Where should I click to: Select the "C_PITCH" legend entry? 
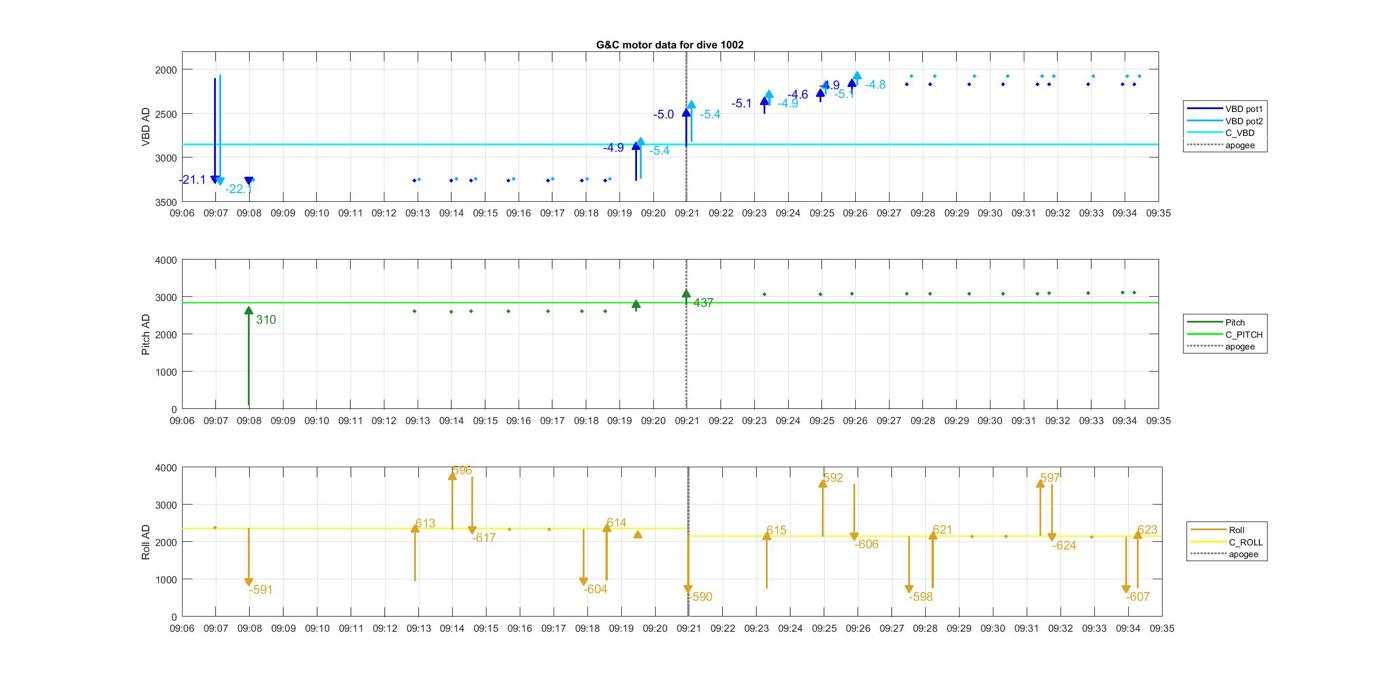pyautogui.click(x=1224, y=335)
